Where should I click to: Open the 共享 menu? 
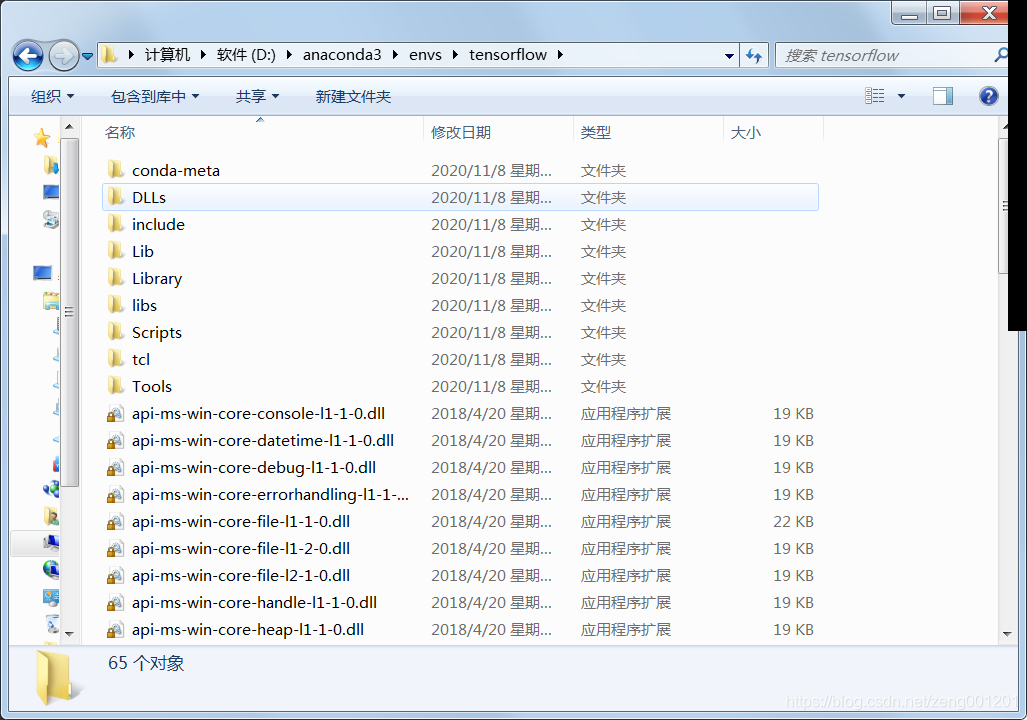(257, 97)
